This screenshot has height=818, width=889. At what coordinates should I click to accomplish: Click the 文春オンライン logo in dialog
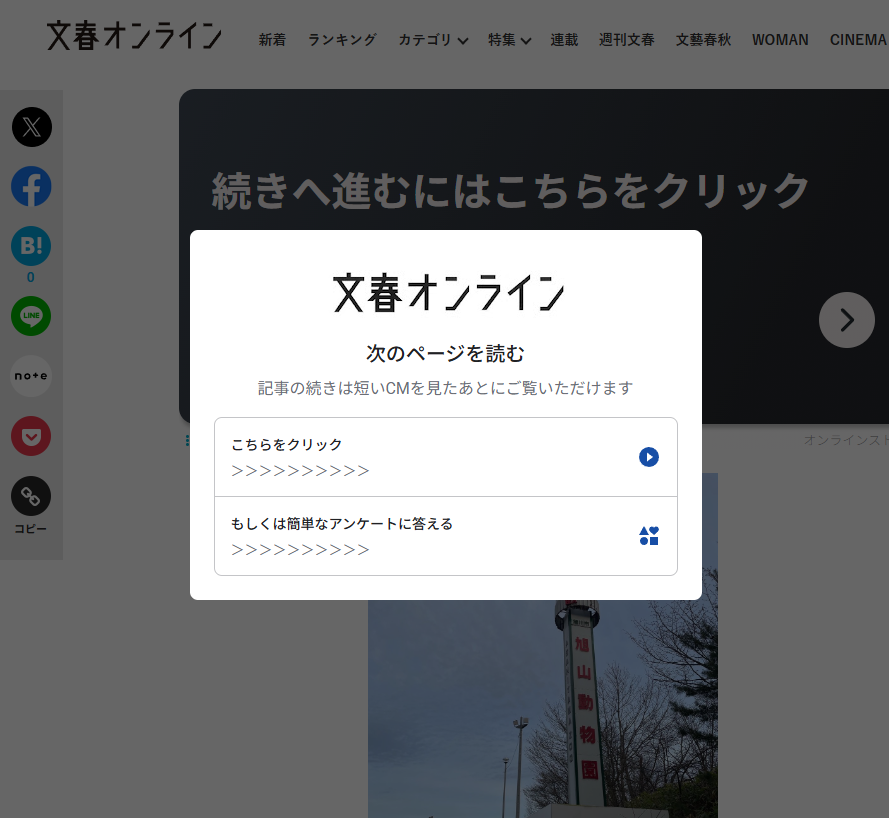[448, 293]
